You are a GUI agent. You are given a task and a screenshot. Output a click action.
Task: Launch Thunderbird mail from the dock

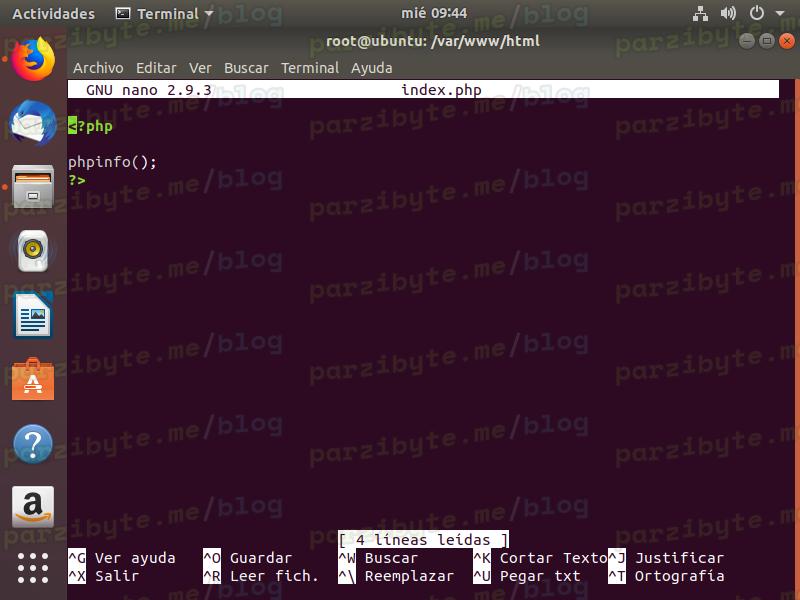pyautogui.click(x=33, y=124)
